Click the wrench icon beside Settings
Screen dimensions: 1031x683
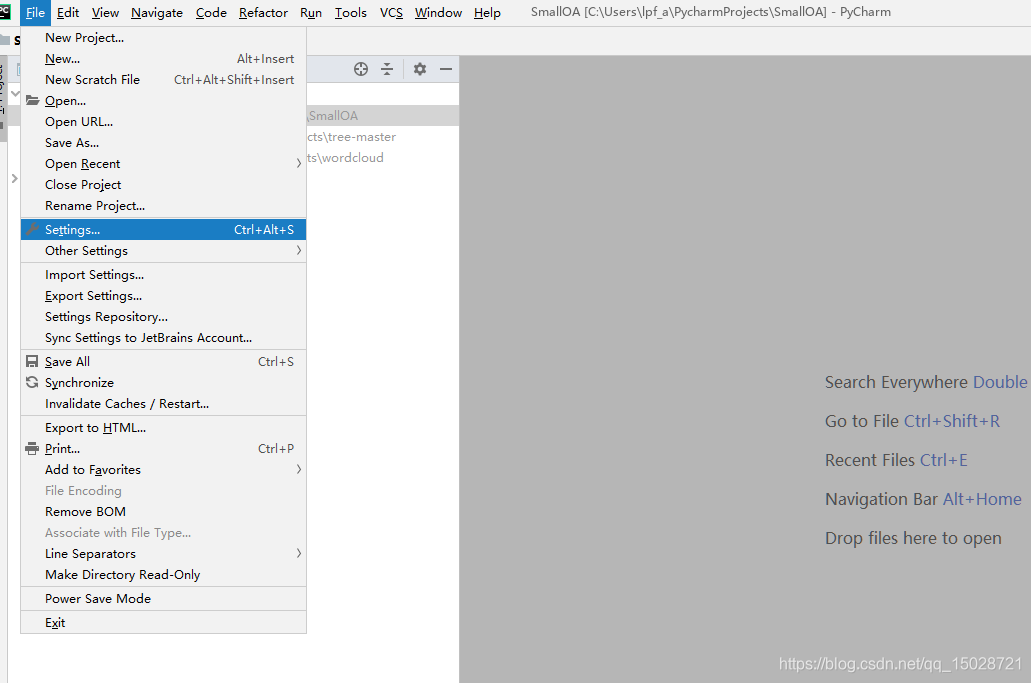[32, 229]
